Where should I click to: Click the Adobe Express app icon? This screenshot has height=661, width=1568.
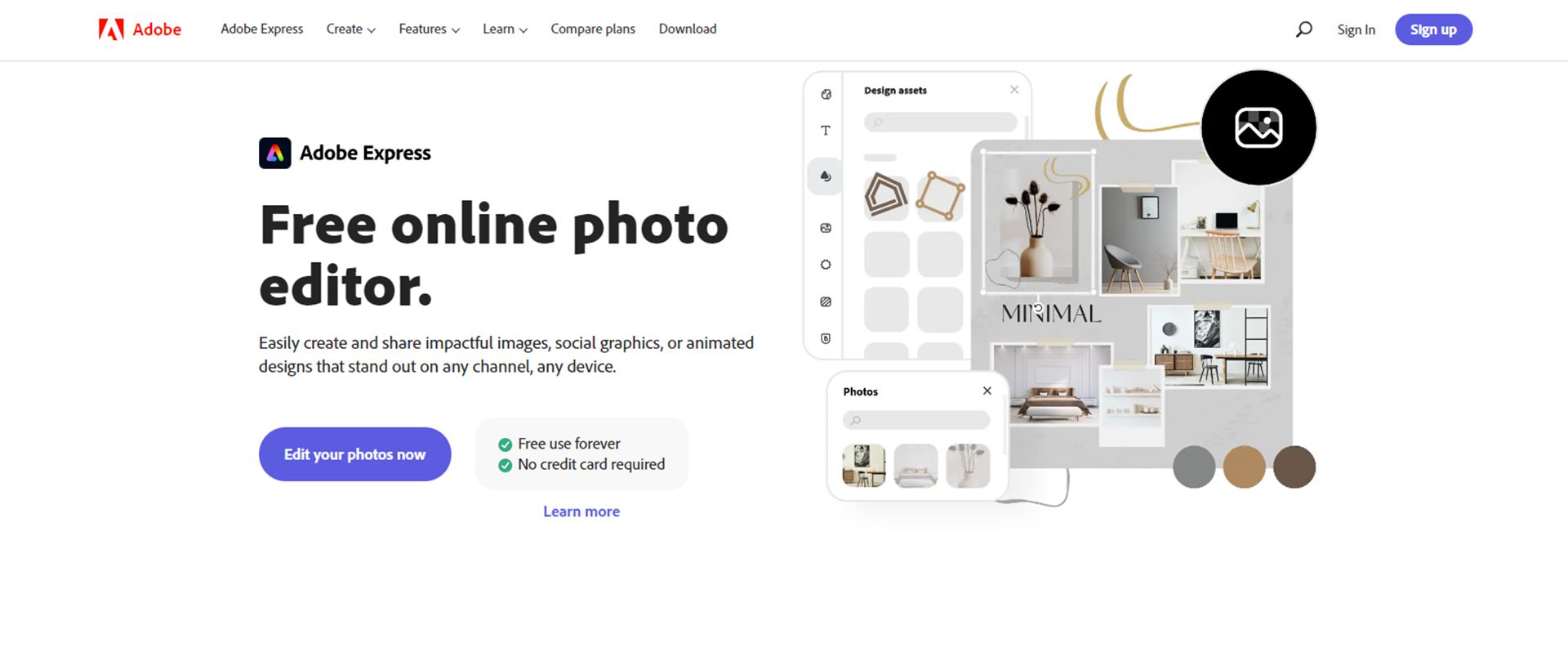pyautogui.click(x=275, y=153)
